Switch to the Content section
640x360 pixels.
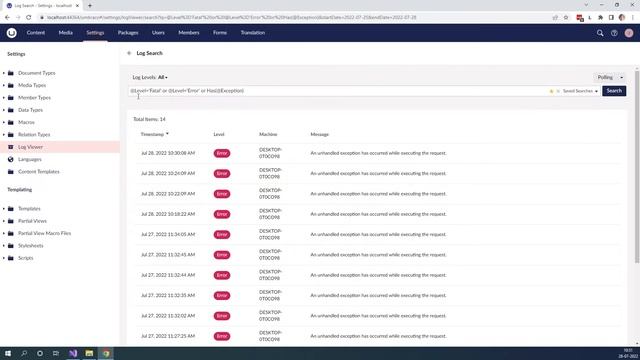36,33
